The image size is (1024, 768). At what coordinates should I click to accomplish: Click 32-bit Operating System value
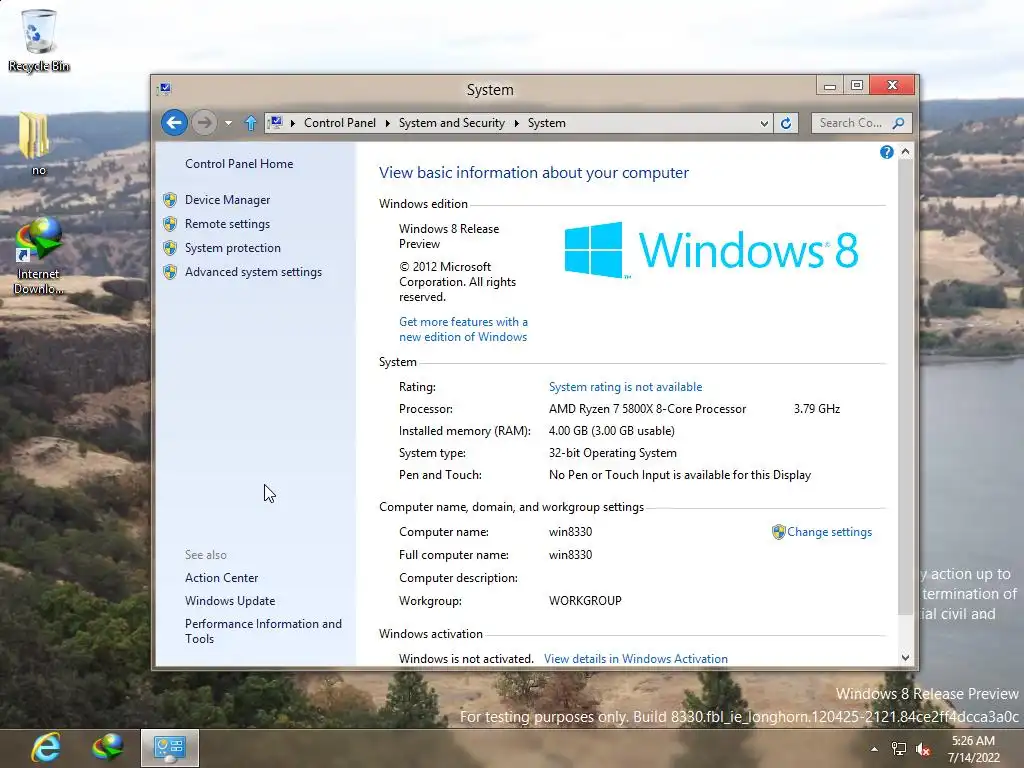point(613,453)
